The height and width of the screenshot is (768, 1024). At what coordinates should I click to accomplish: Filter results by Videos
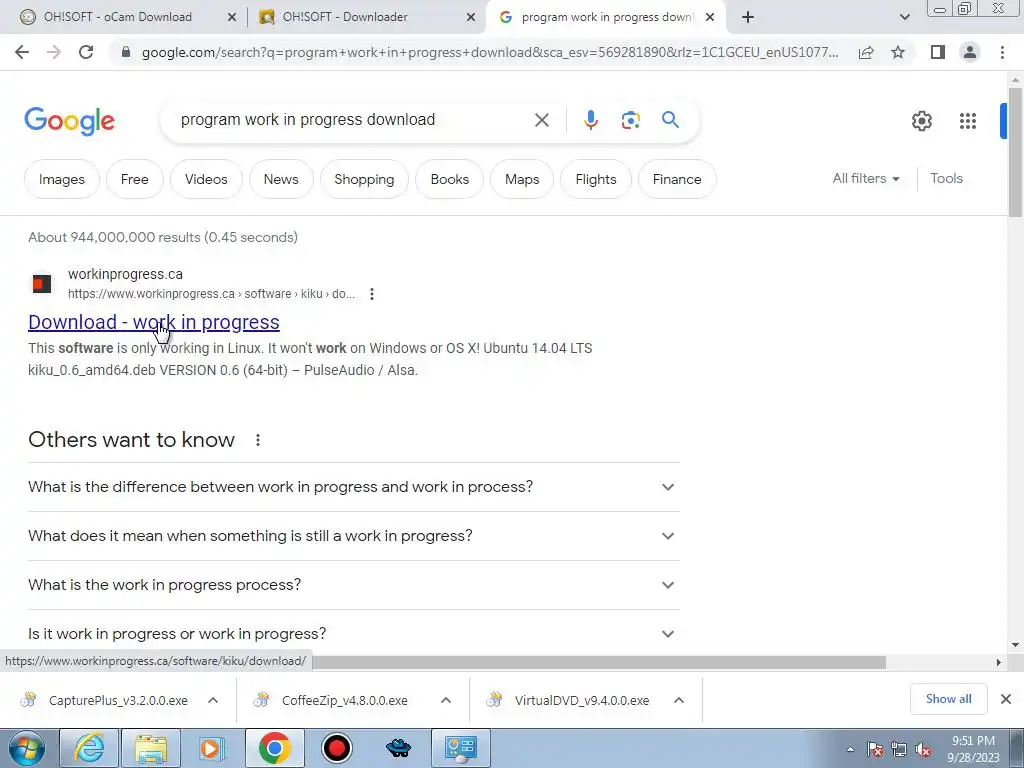pyautogui.click(x=206, y=179)
